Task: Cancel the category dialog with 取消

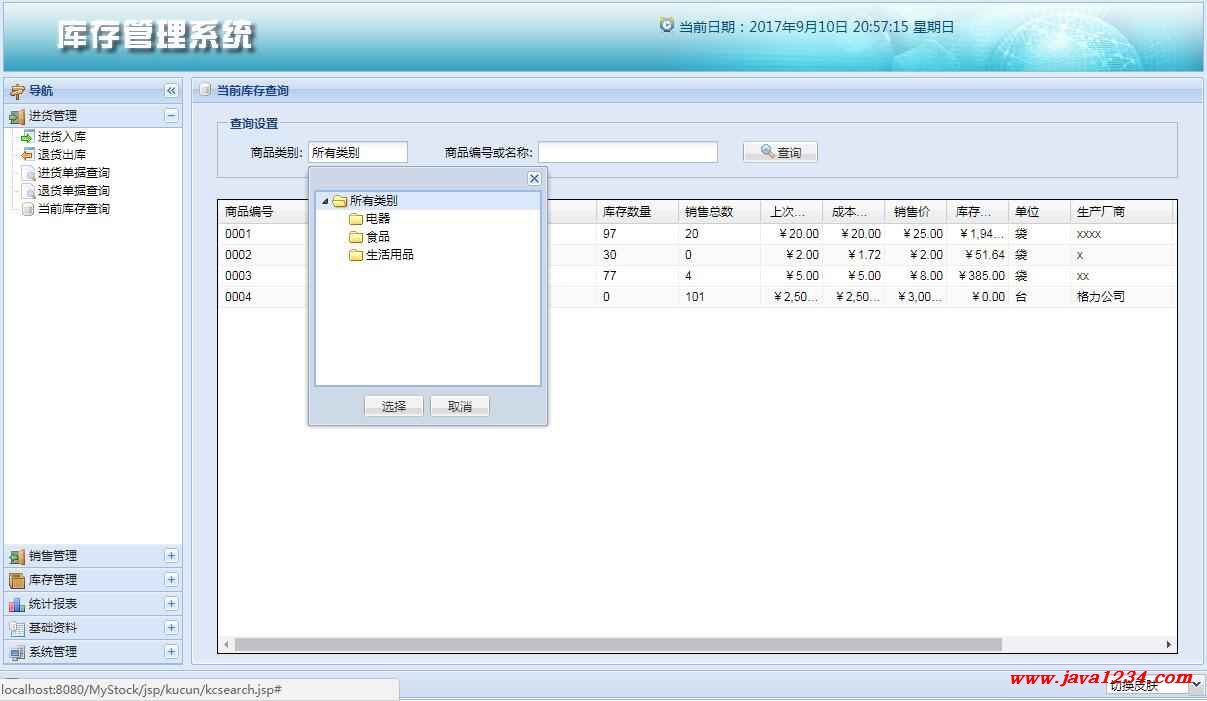Action: click(460, 406)
